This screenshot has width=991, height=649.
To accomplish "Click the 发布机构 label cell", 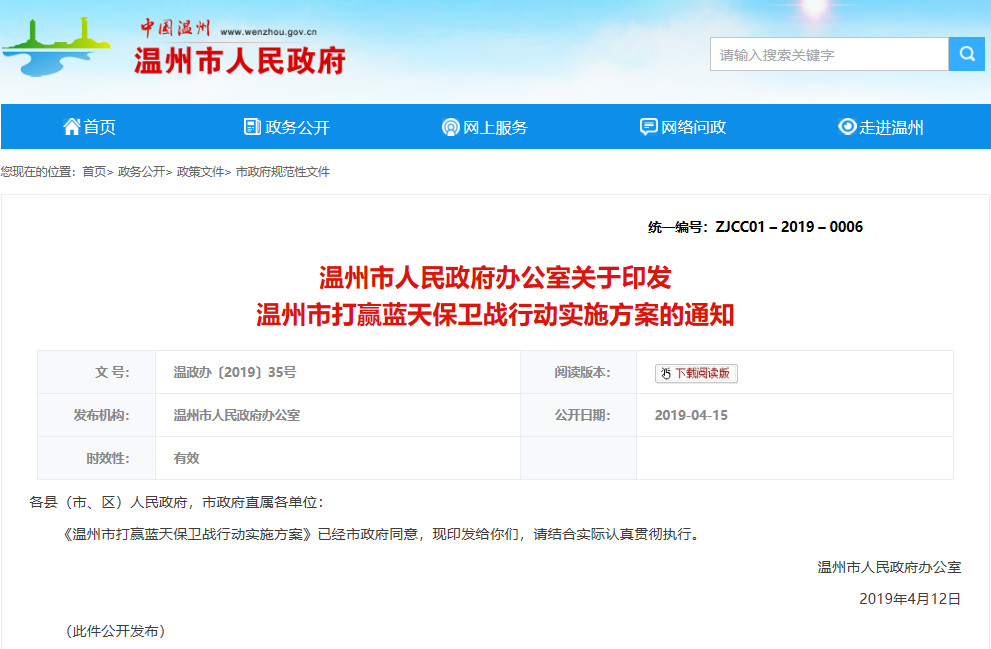I will click(x=97, y=415).
